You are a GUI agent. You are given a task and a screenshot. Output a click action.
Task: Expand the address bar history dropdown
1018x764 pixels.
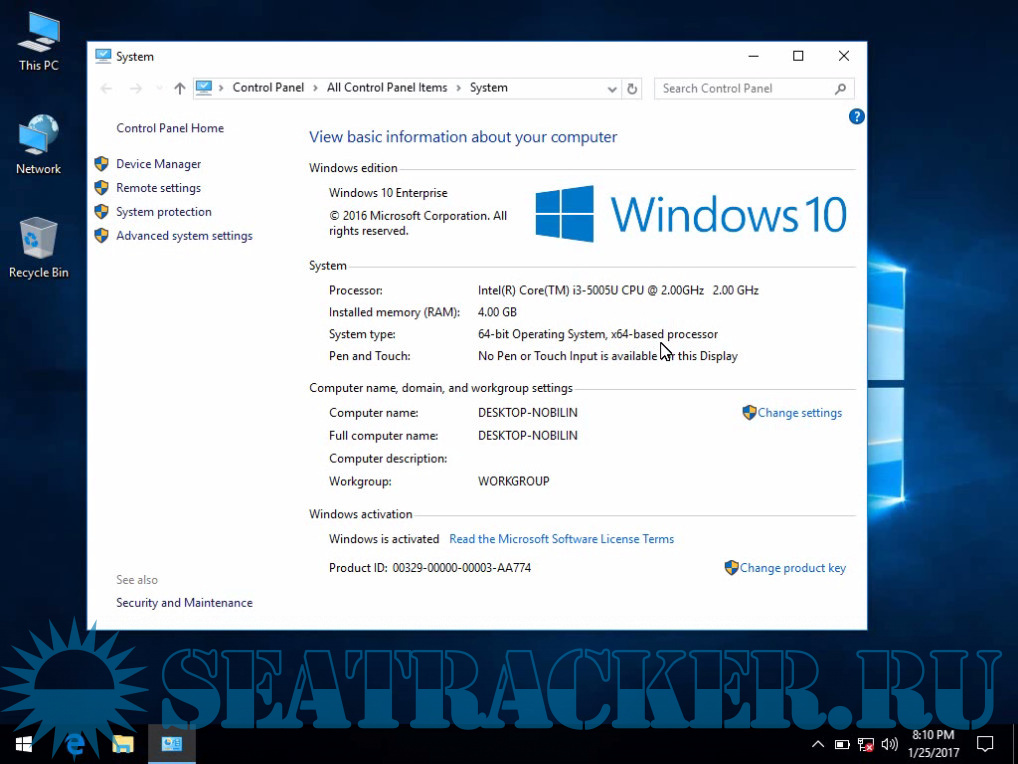(612, 89)
